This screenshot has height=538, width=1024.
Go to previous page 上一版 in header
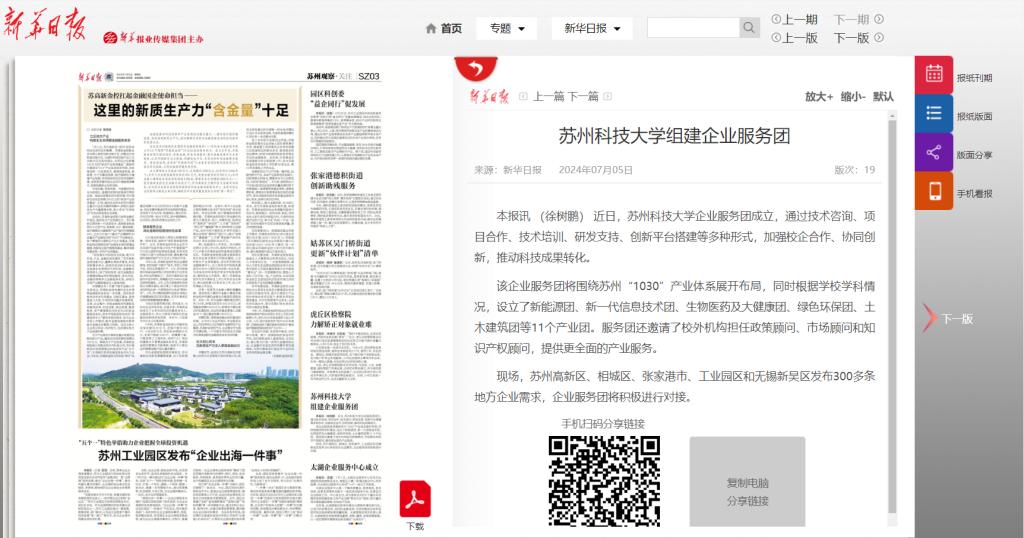click(795, 38)
